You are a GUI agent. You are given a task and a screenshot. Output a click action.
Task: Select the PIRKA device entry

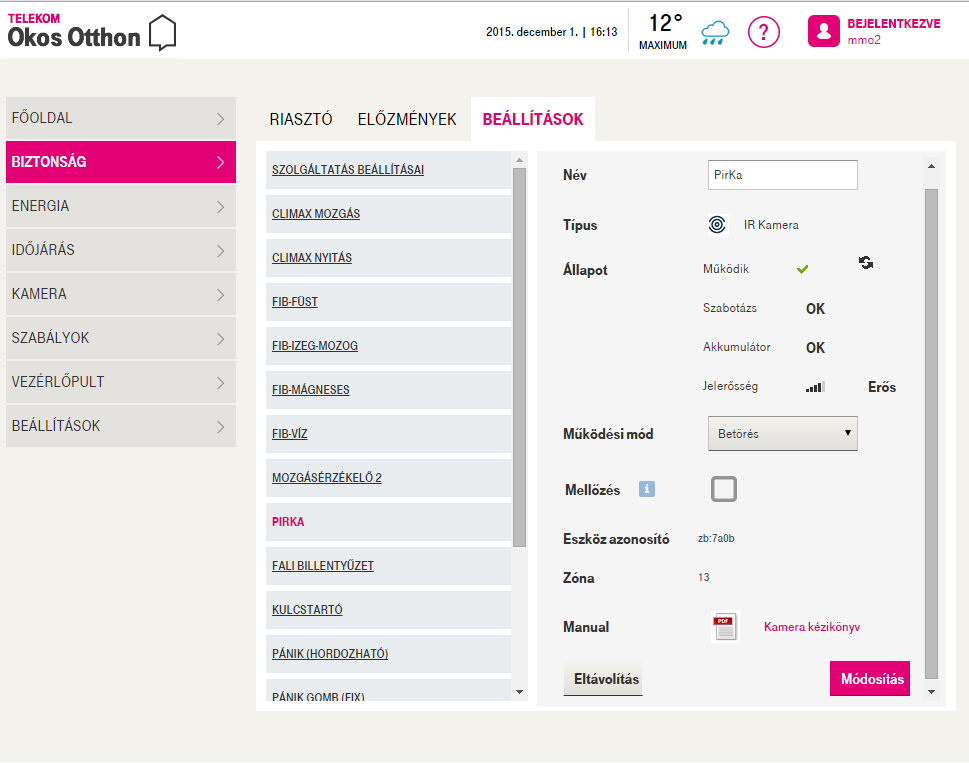point(388,522)
